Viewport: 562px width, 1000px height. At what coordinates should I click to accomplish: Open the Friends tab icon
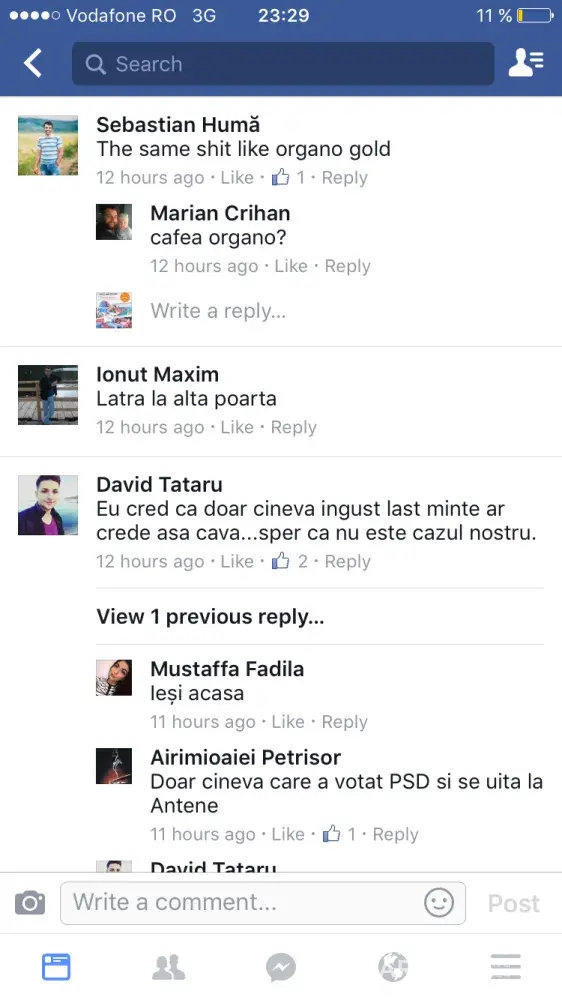tap(168, 967)
